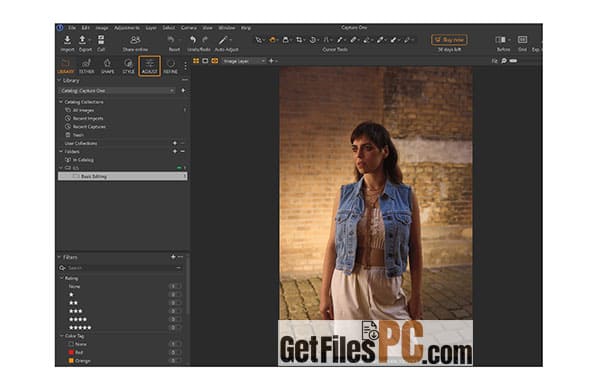Image resolution: width=600 pixels, height=390 pixels.
Task: Select the Basic Editing folder
Action: (x=122, y=176)
